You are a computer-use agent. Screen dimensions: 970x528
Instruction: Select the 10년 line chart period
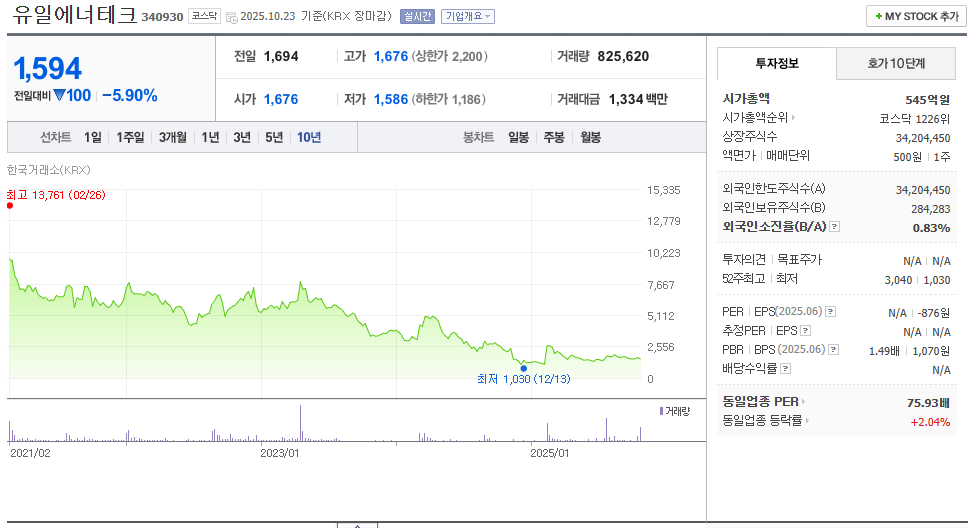click(309, 137)
